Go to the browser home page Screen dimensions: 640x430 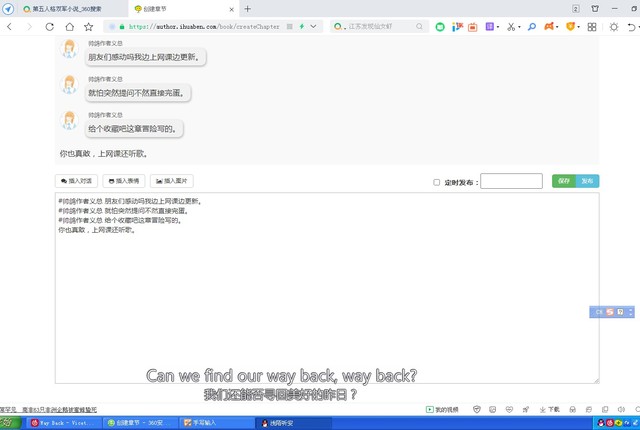(x=70, y=27)
